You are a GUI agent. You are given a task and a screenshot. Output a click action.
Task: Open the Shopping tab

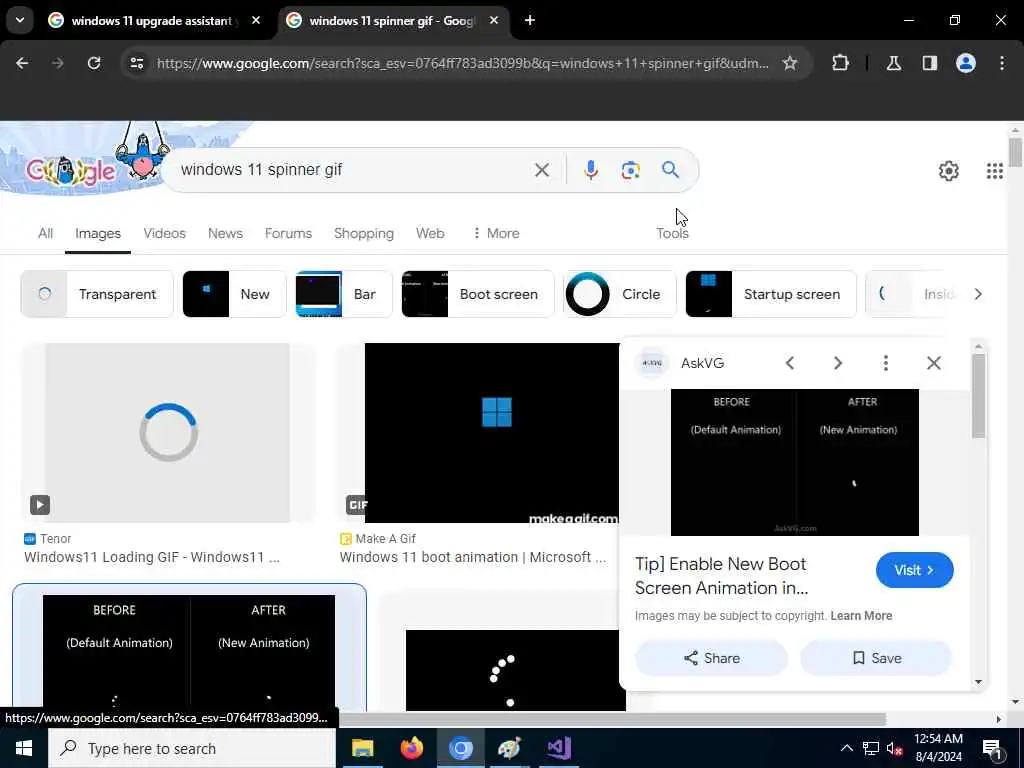[364, 233]
